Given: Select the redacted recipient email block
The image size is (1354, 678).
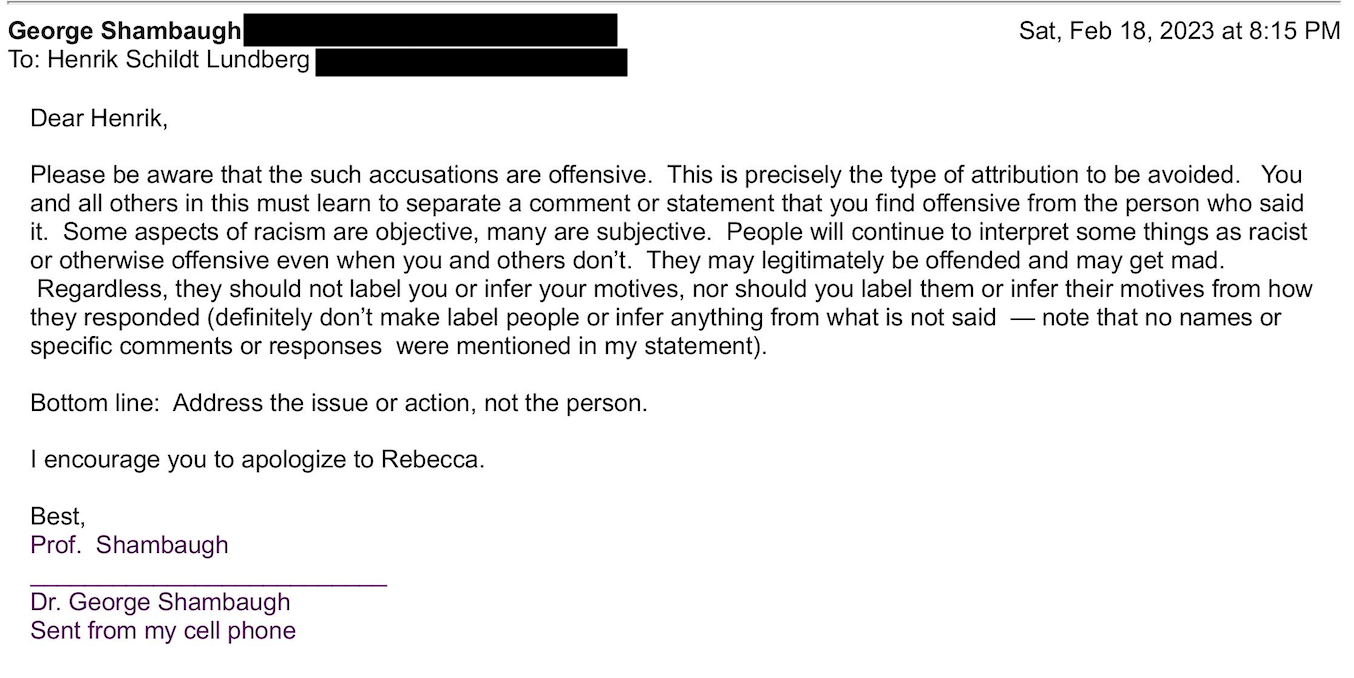Looking at the screenshot, I should [471, 62].
